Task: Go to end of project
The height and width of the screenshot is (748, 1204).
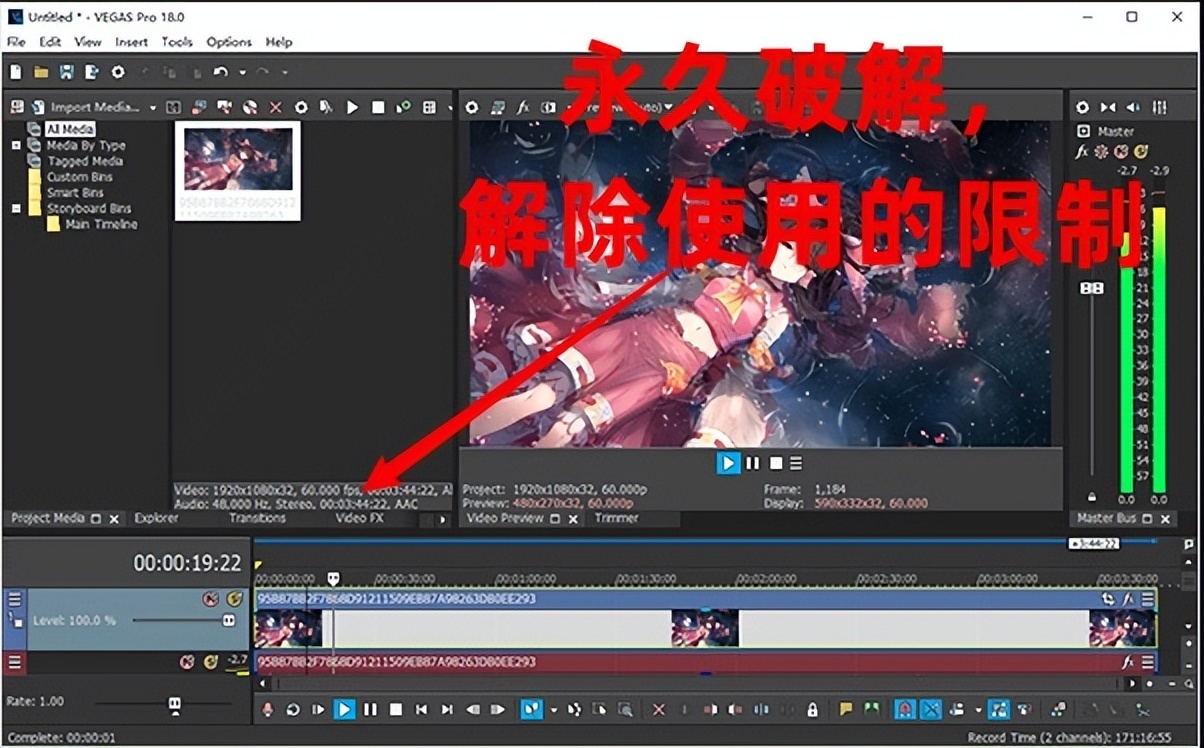Action: 447,709
